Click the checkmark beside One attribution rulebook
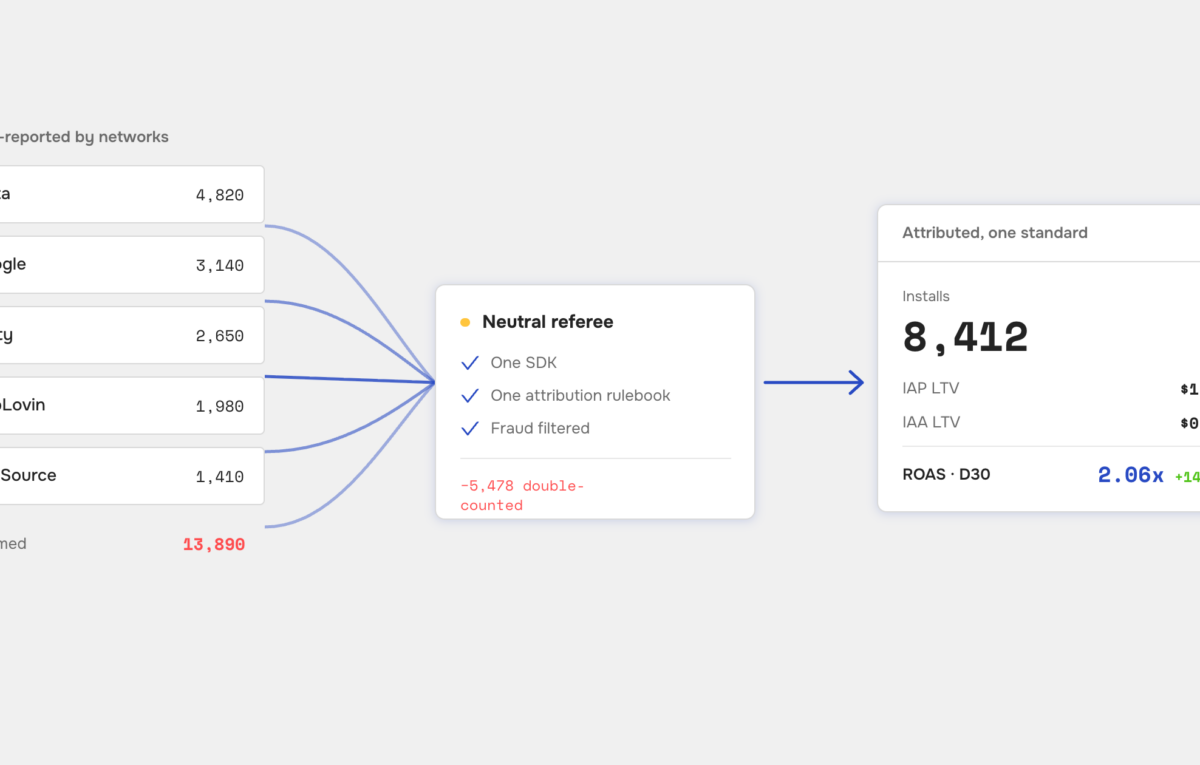This screenshot has width=1200, height=765. [470, 396]
